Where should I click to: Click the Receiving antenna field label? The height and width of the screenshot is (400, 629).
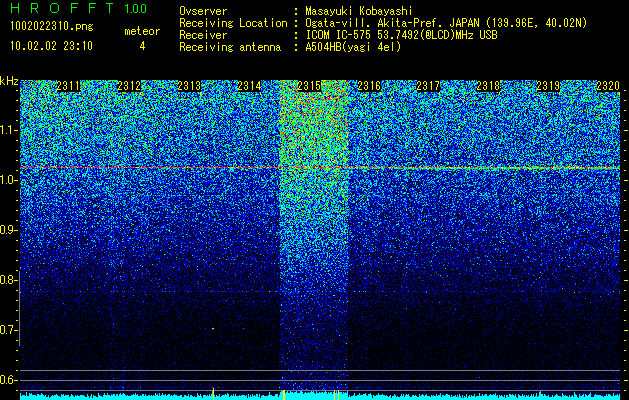point(230,47)
